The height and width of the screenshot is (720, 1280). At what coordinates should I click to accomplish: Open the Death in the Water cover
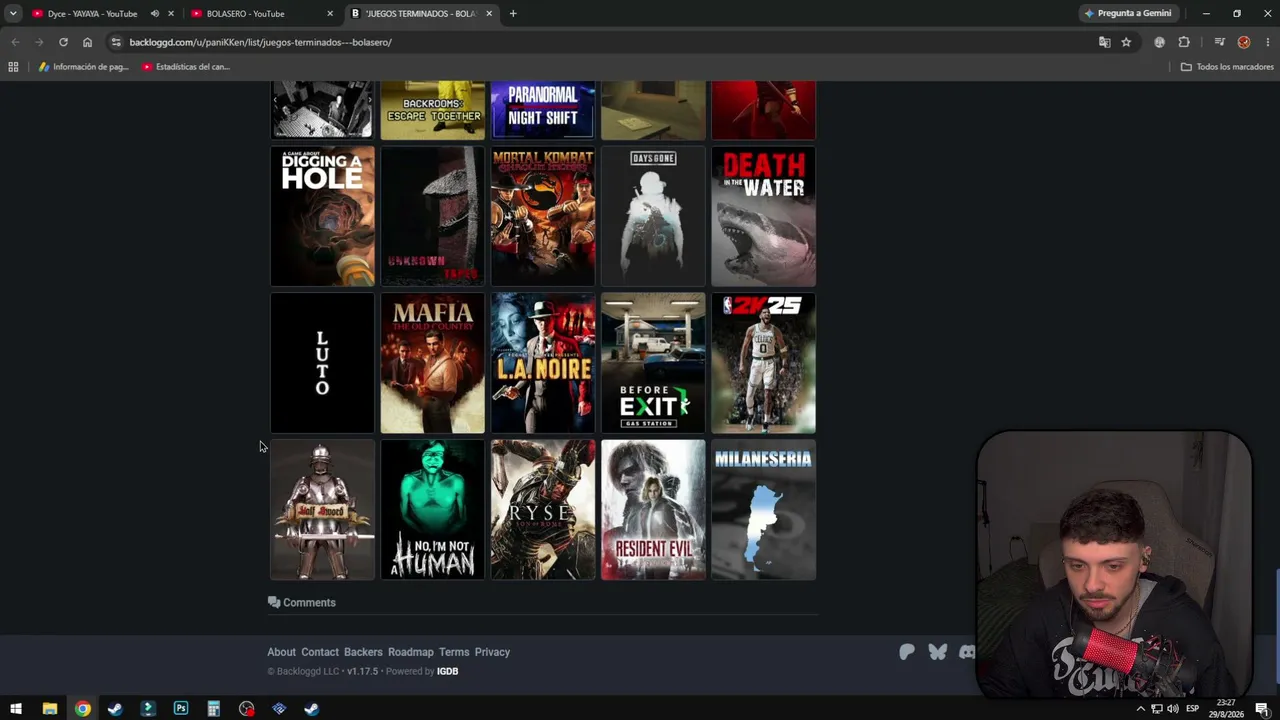[763, 216]
